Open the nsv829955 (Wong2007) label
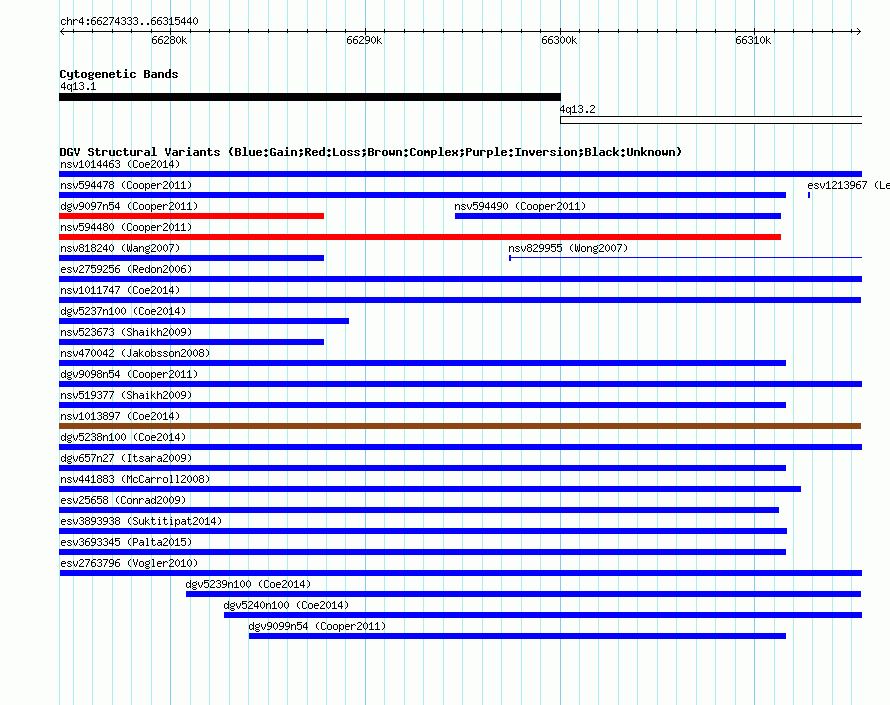 [x=568, y=249]
